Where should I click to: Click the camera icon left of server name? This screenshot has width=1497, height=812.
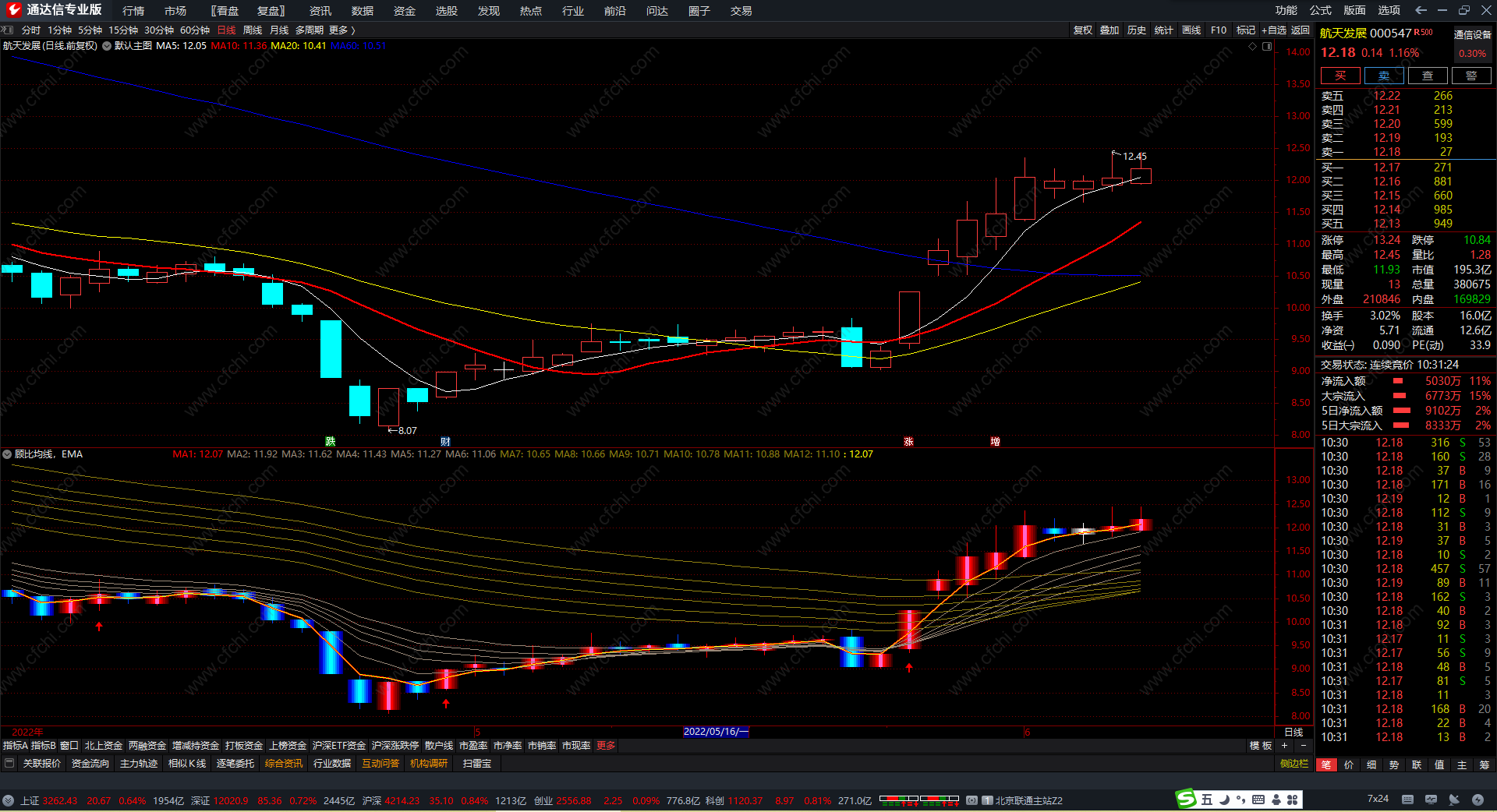(971, 800)
